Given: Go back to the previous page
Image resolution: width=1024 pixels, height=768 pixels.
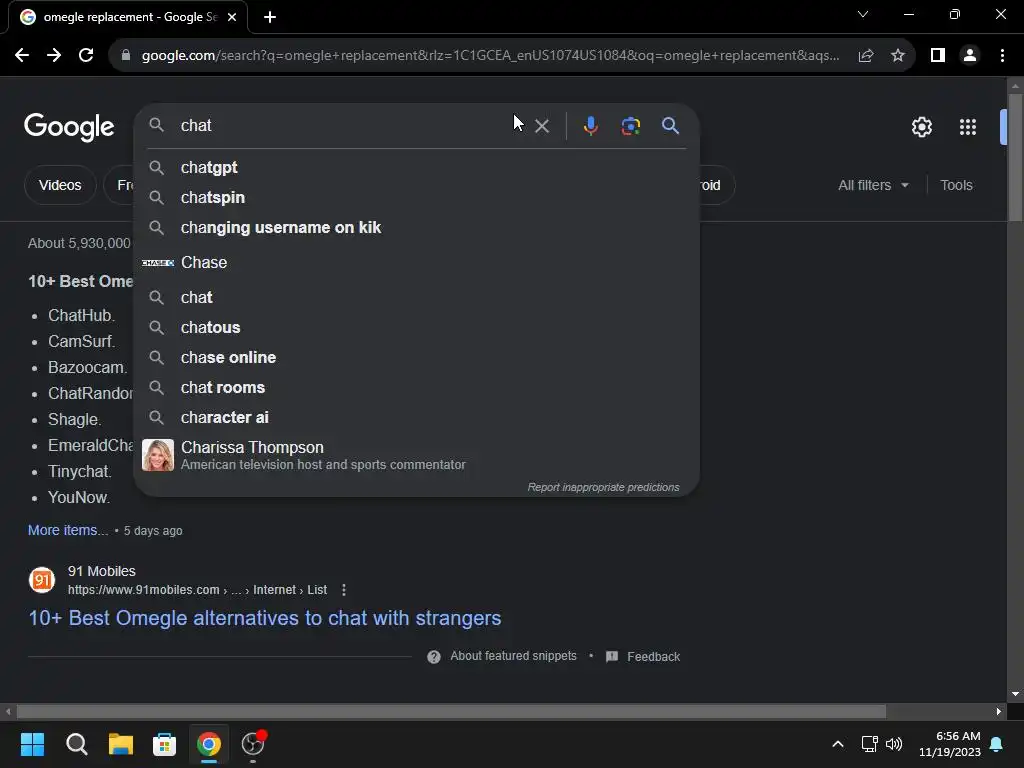Looking at the screenshot, I should (22, 56).
